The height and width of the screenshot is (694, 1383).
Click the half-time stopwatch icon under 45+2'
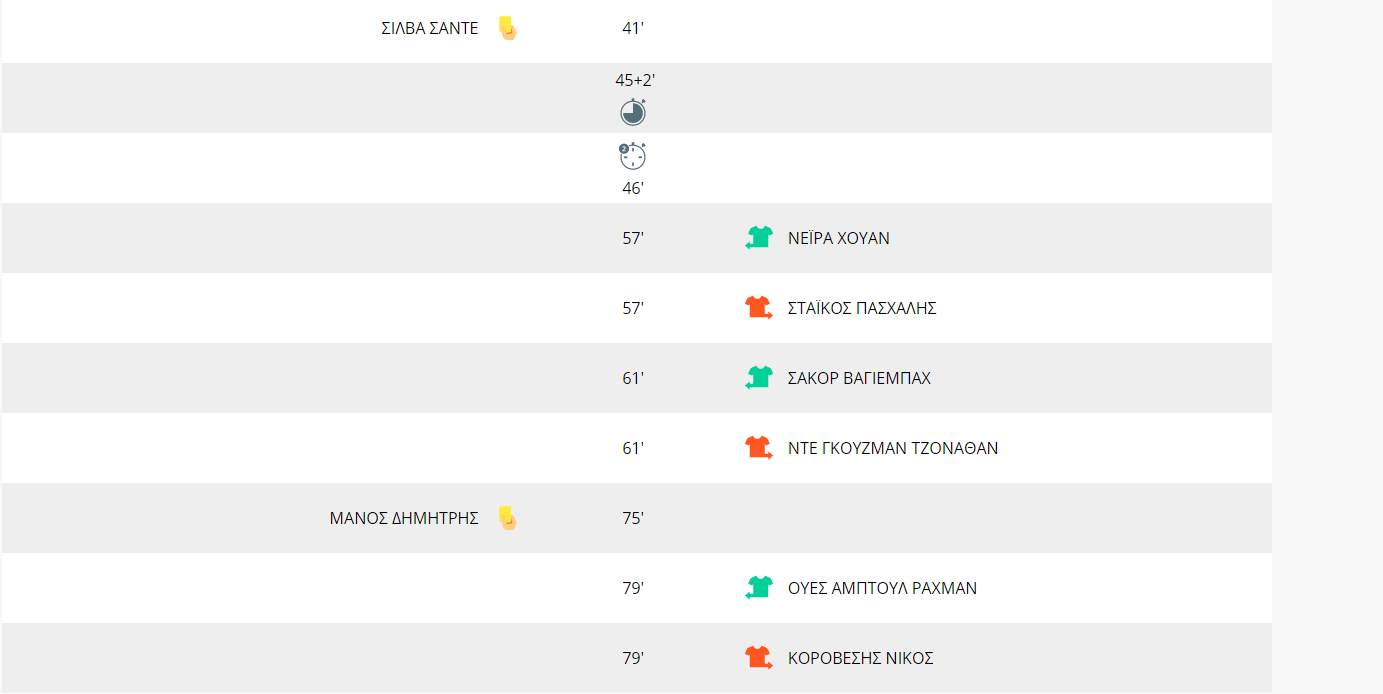coord(633,112)
